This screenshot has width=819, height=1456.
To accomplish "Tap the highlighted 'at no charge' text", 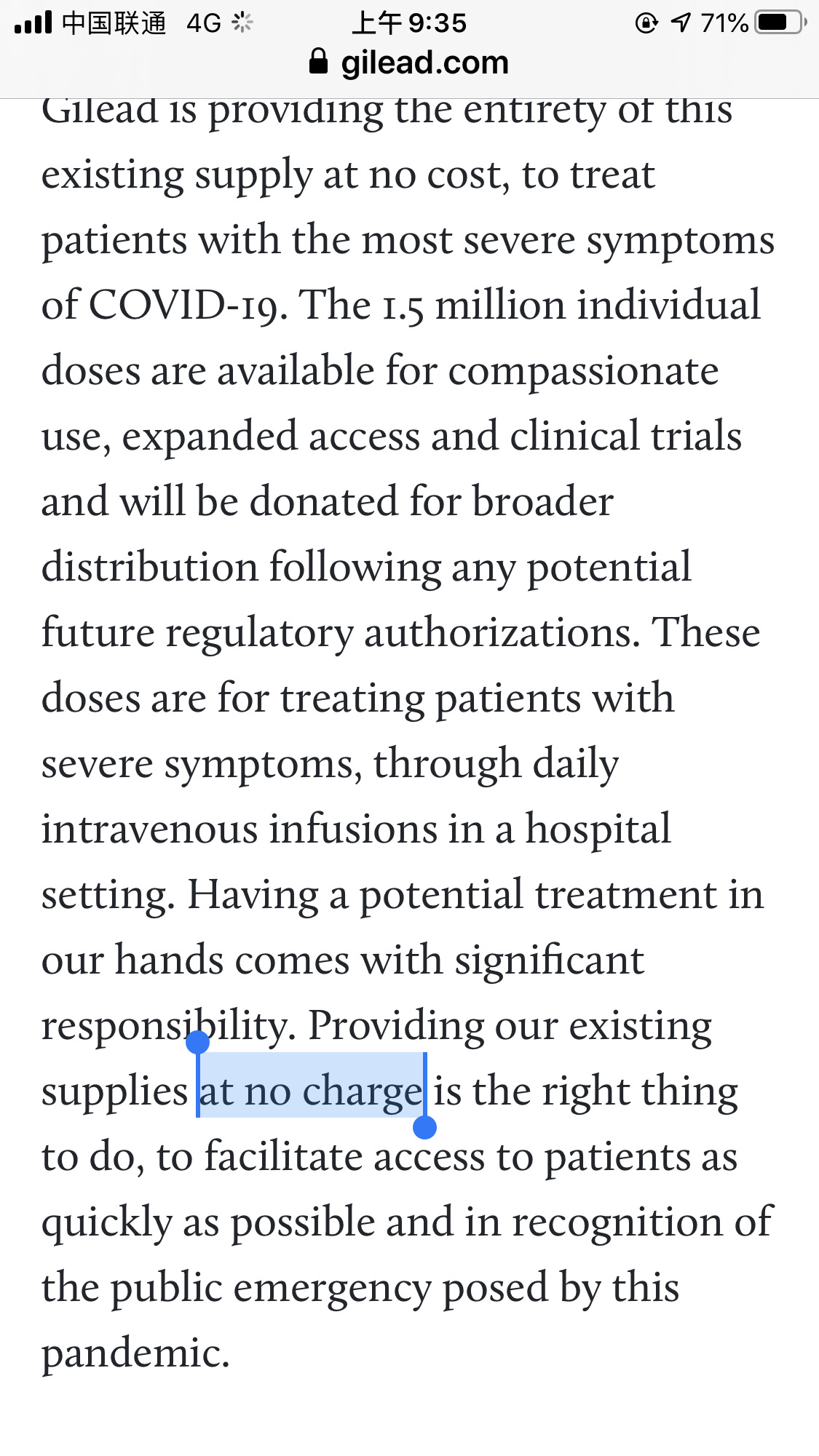I will pyautogui.click(x=311, y=1091).
